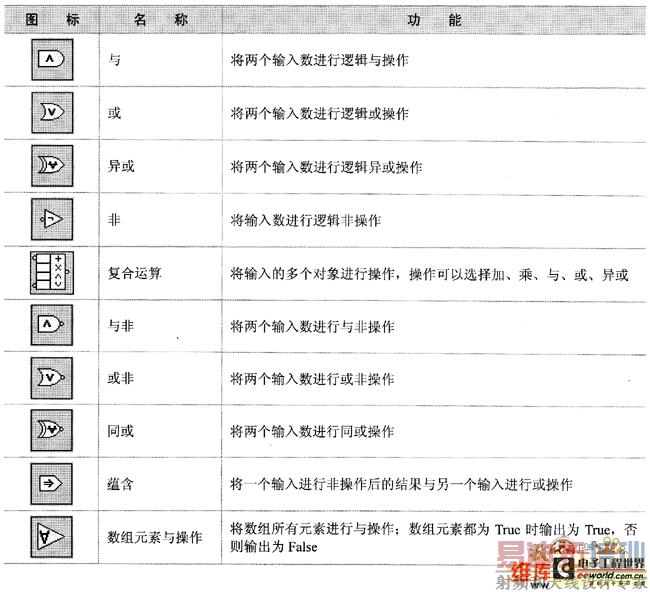The width and height of the screenshot is (650, 592).
Task: Click the AND (与) gate icon
Action: click(x=52, y=60)
